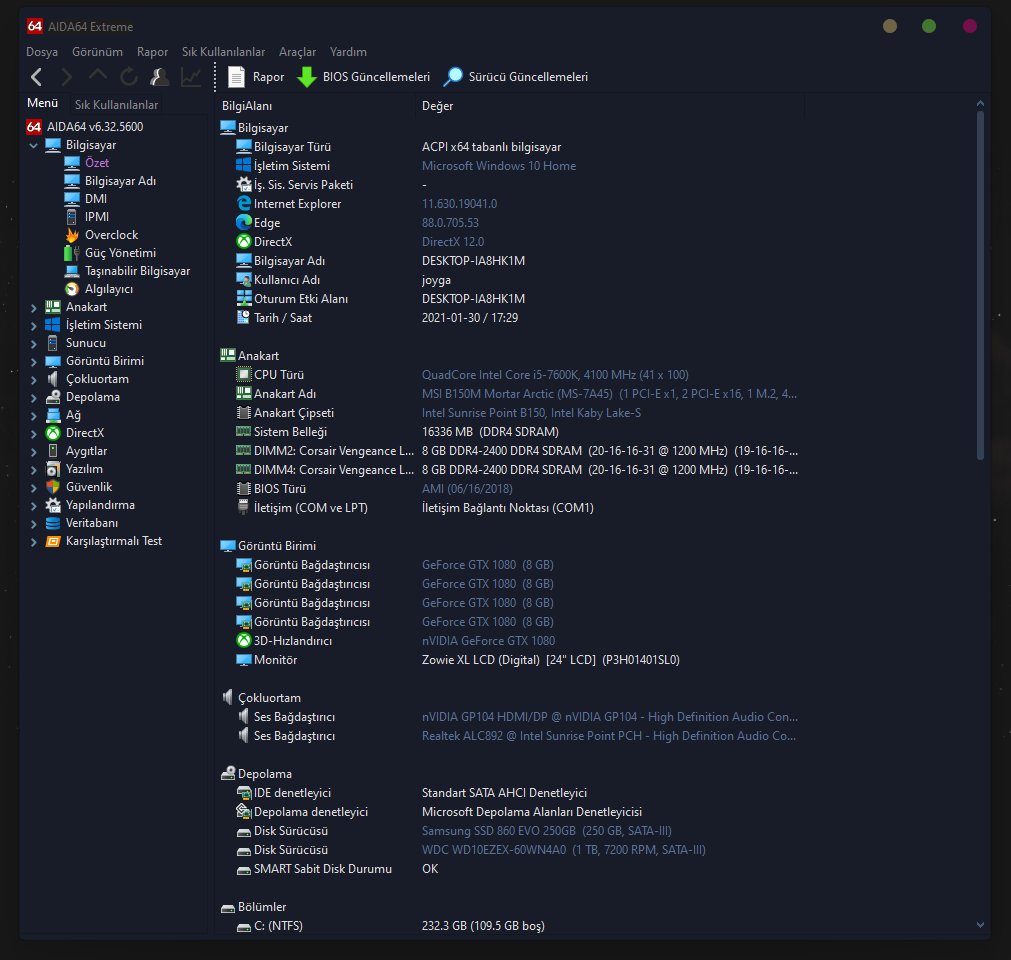Click the vertical scrollbar thumb
Screen dimensions: 1011x960
(980, 285)
